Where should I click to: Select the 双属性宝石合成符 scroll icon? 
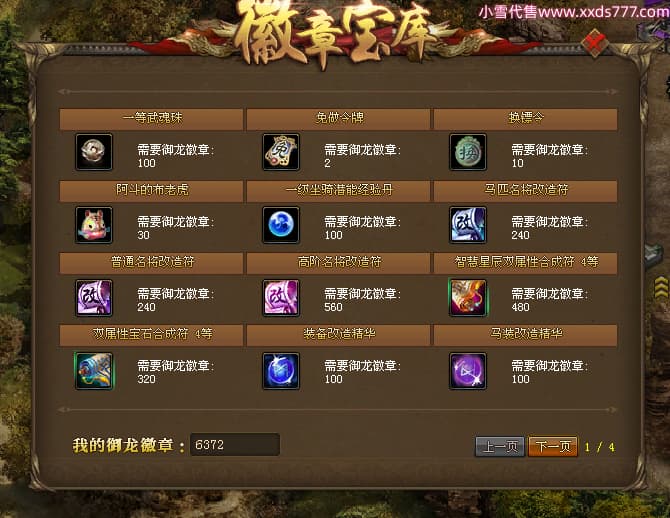(x=94, y=371)
